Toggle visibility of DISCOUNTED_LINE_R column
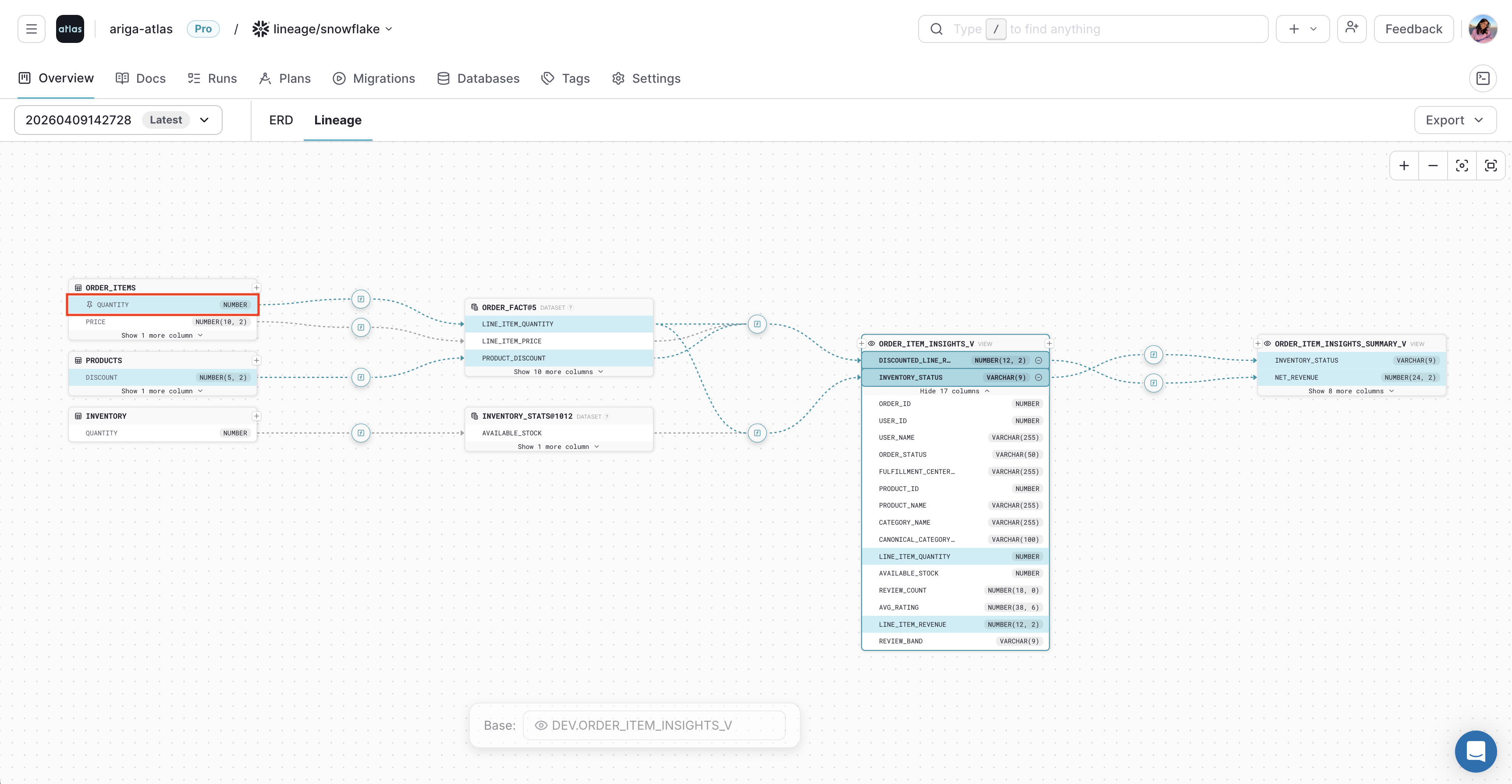 click(x=1038, y=360)
